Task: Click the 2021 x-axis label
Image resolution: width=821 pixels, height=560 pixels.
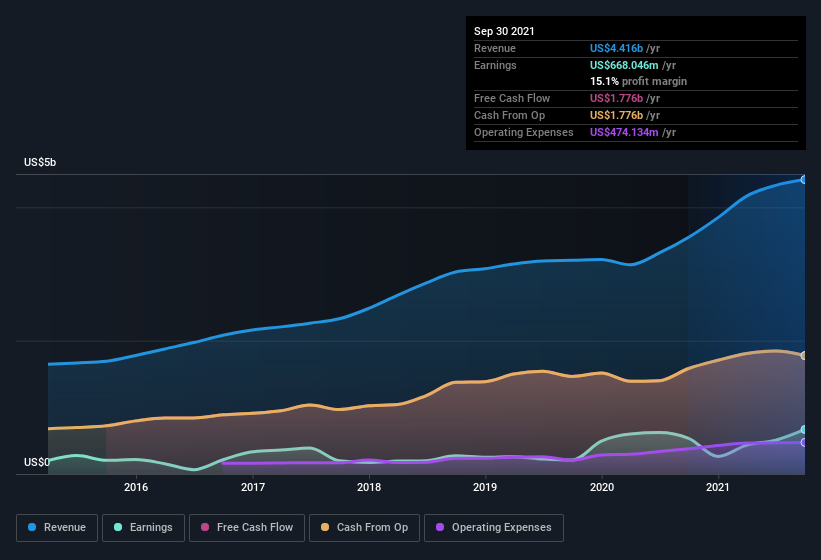Action: (718, 487)
